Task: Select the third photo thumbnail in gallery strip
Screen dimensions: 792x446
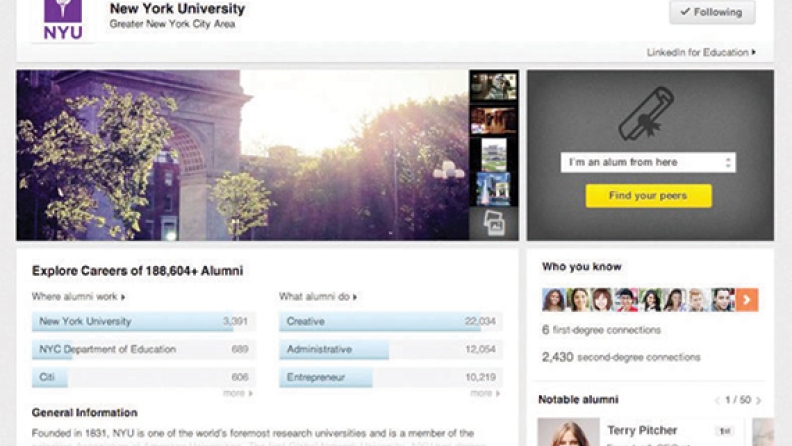Action: (493, 155)
